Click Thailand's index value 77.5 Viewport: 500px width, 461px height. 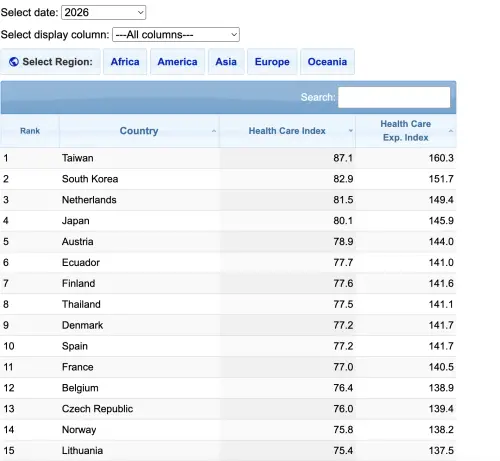pyautogui.click(x=343, y=304)
